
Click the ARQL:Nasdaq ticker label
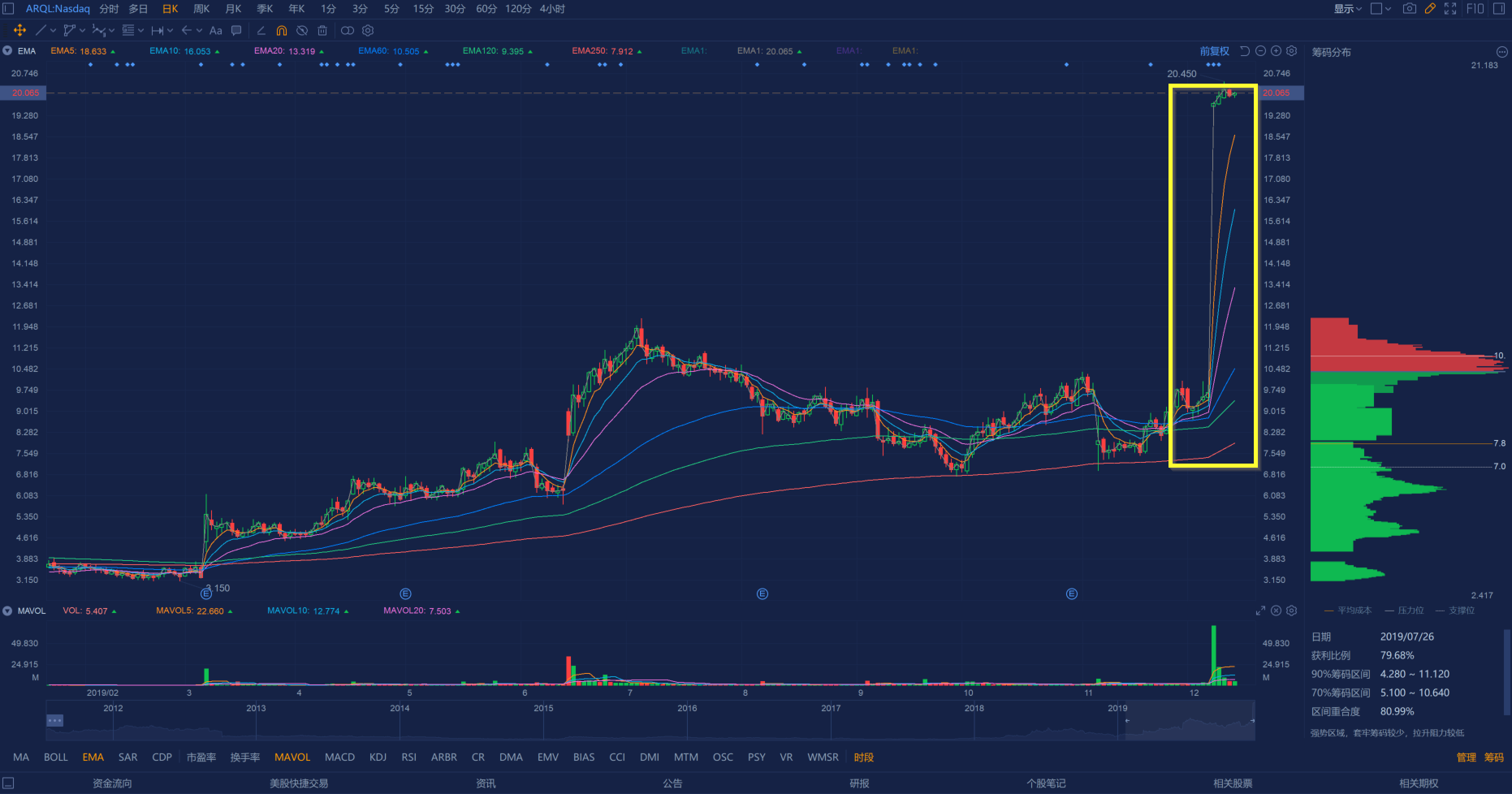tap(58, 9)
